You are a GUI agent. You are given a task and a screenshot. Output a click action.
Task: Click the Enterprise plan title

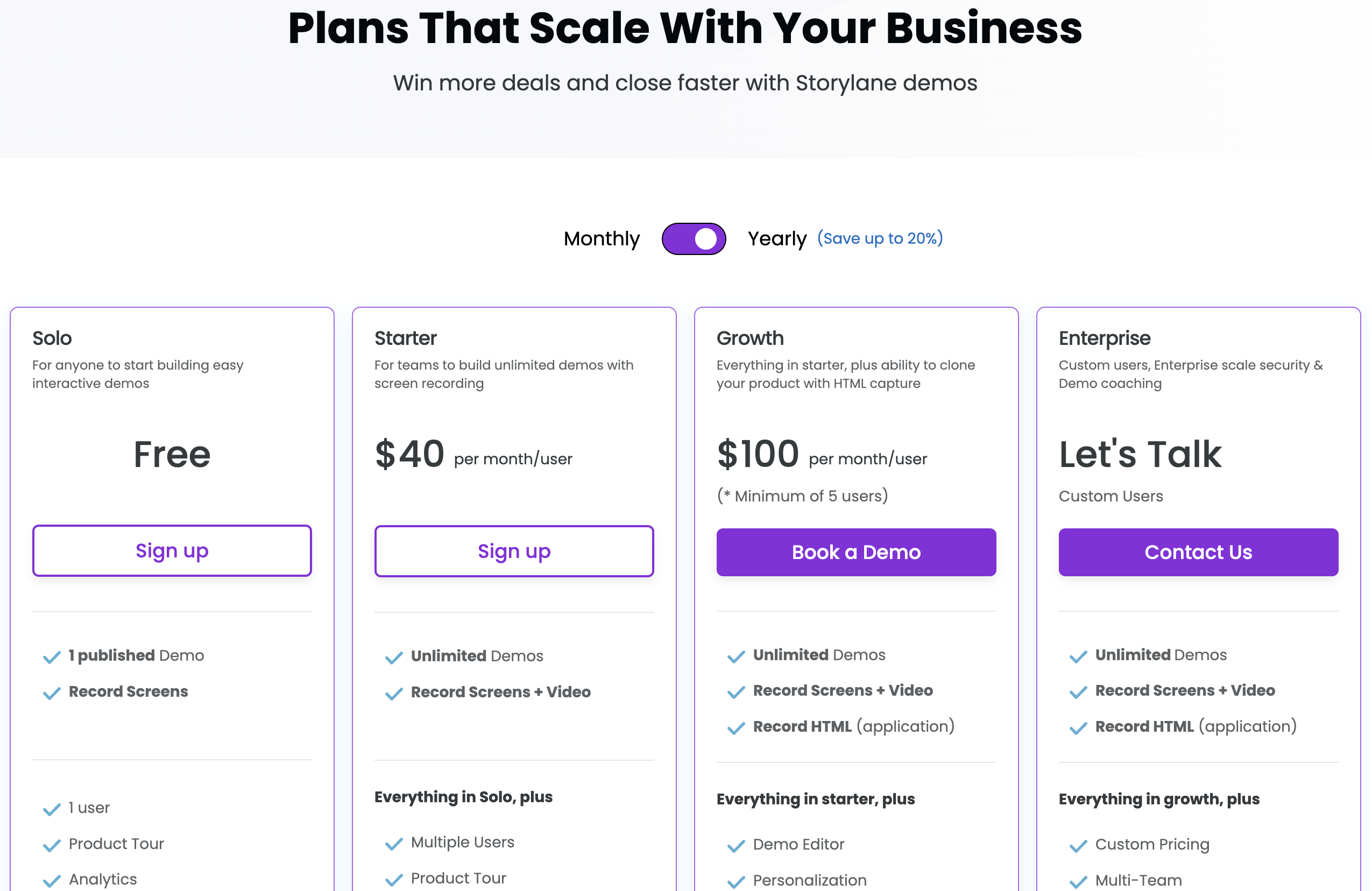tap(1104, 338)
